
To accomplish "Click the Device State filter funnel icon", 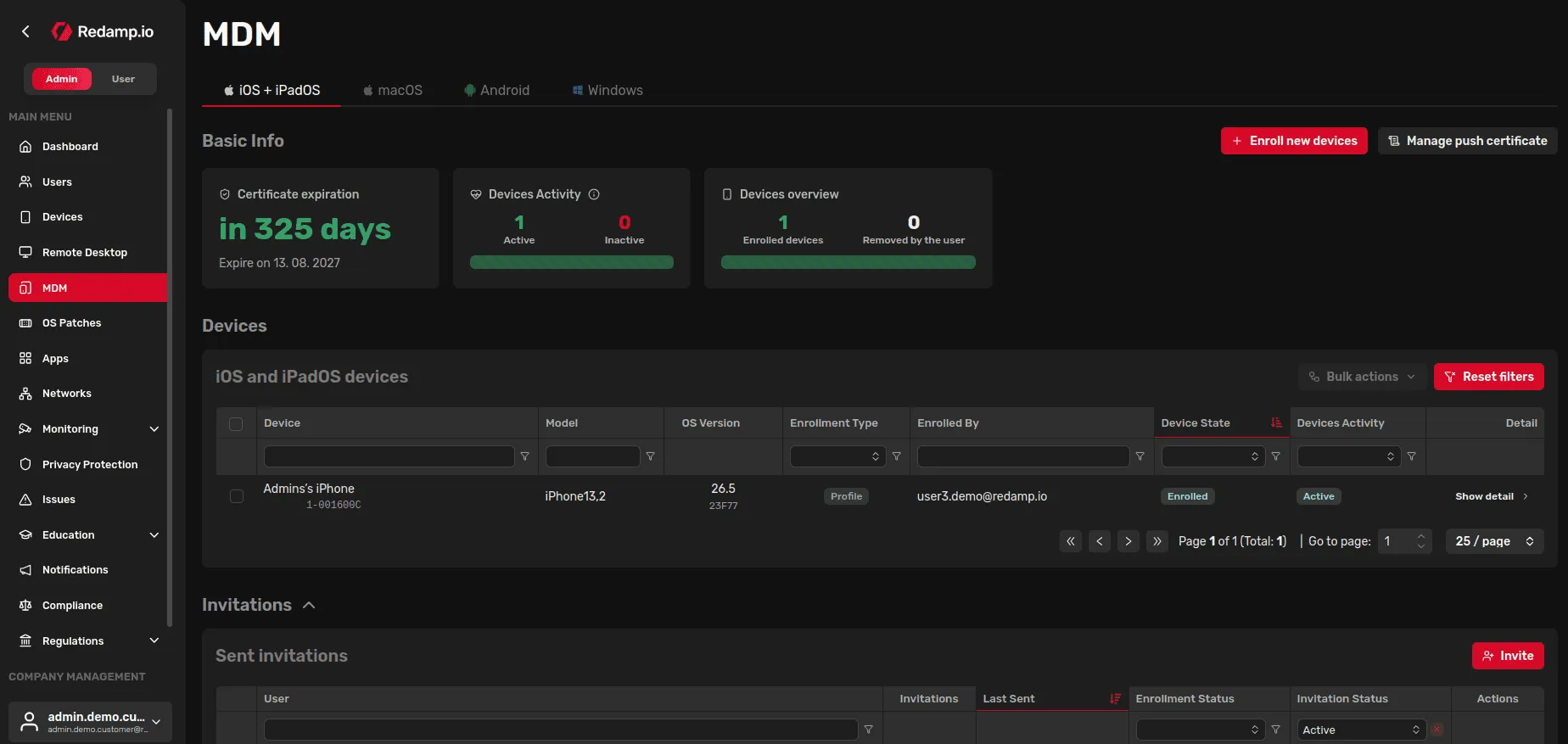I will coord(1276,456).
